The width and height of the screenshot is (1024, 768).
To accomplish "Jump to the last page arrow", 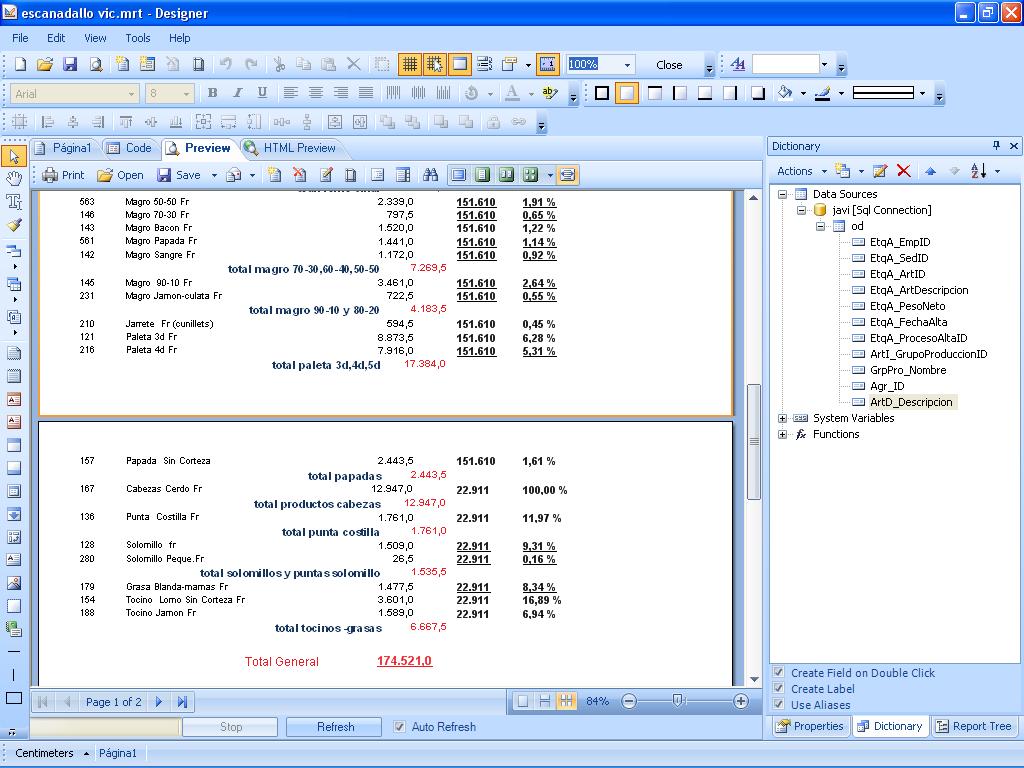I will click(182, 702).
